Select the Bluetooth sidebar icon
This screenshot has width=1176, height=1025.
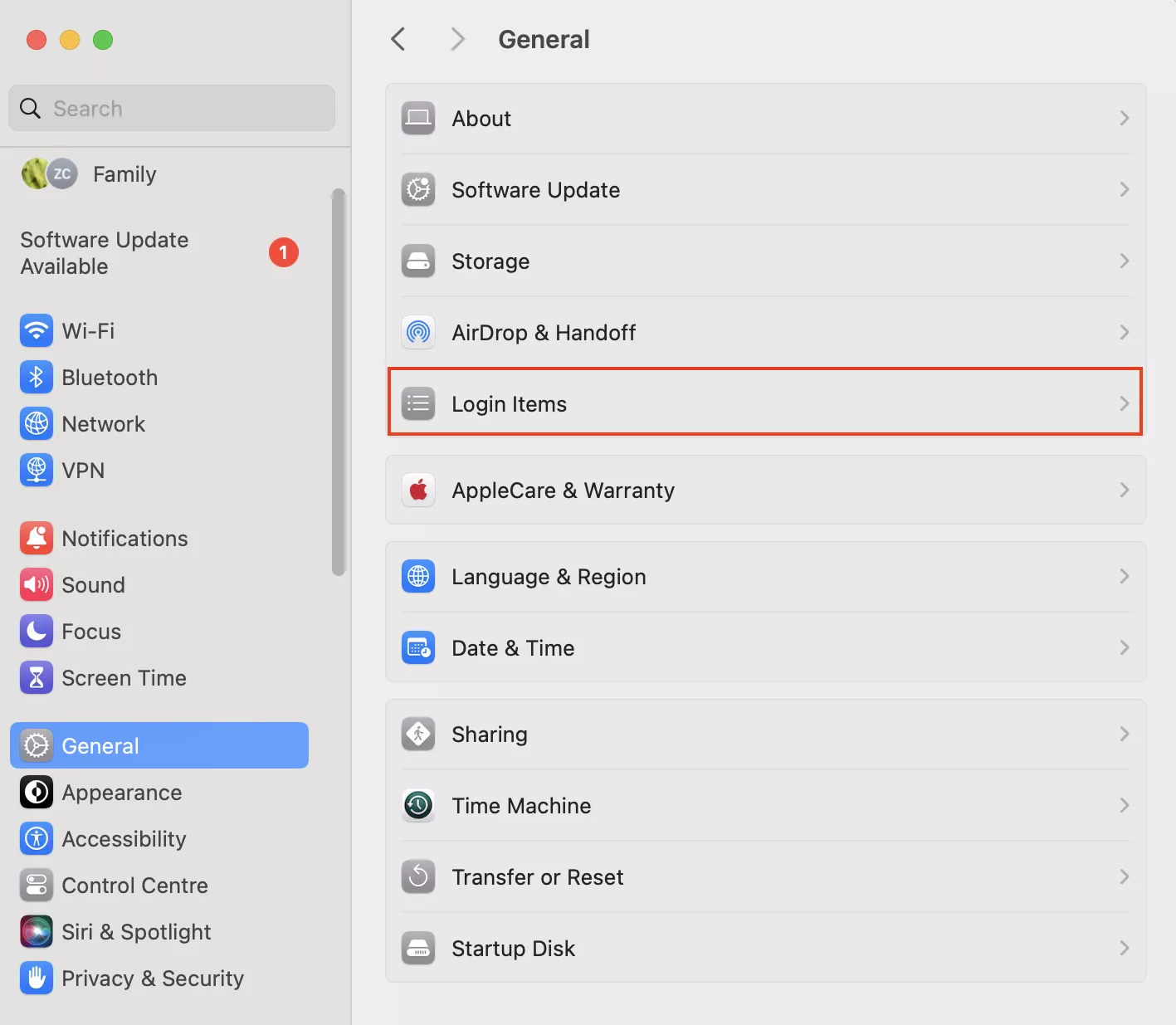(37, 378)
